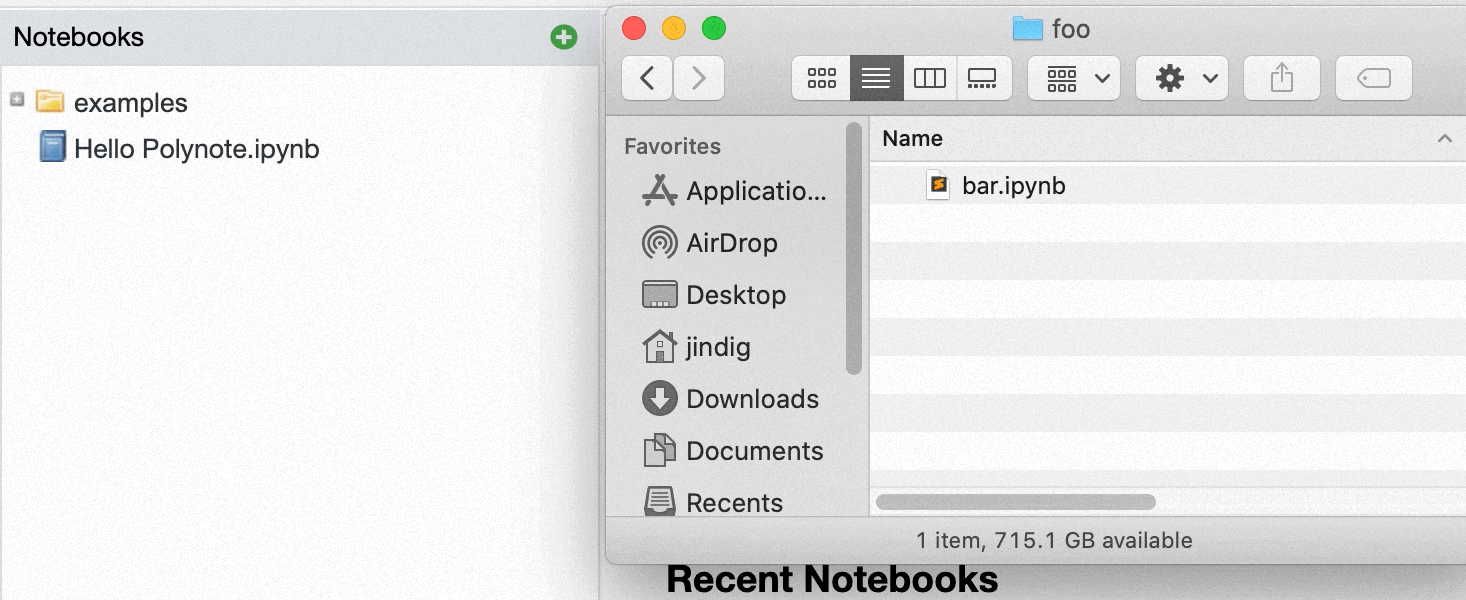Screen dimensions: 1466x600
Task: Select Recents in the Finder sidebar
Action: [x=733, y=502]
